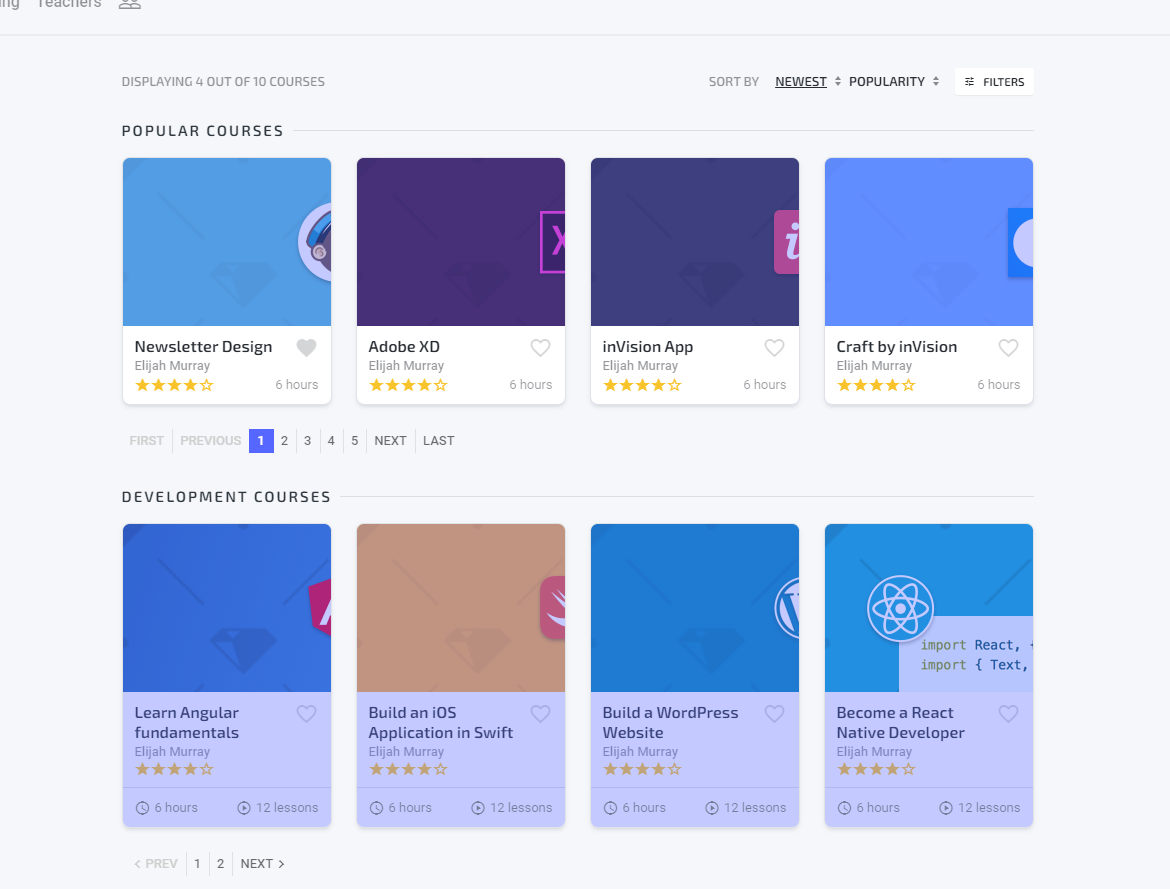Click star rating on Newsletter Design
Viewport: 1170px width, 889px height.
[174, 385]
